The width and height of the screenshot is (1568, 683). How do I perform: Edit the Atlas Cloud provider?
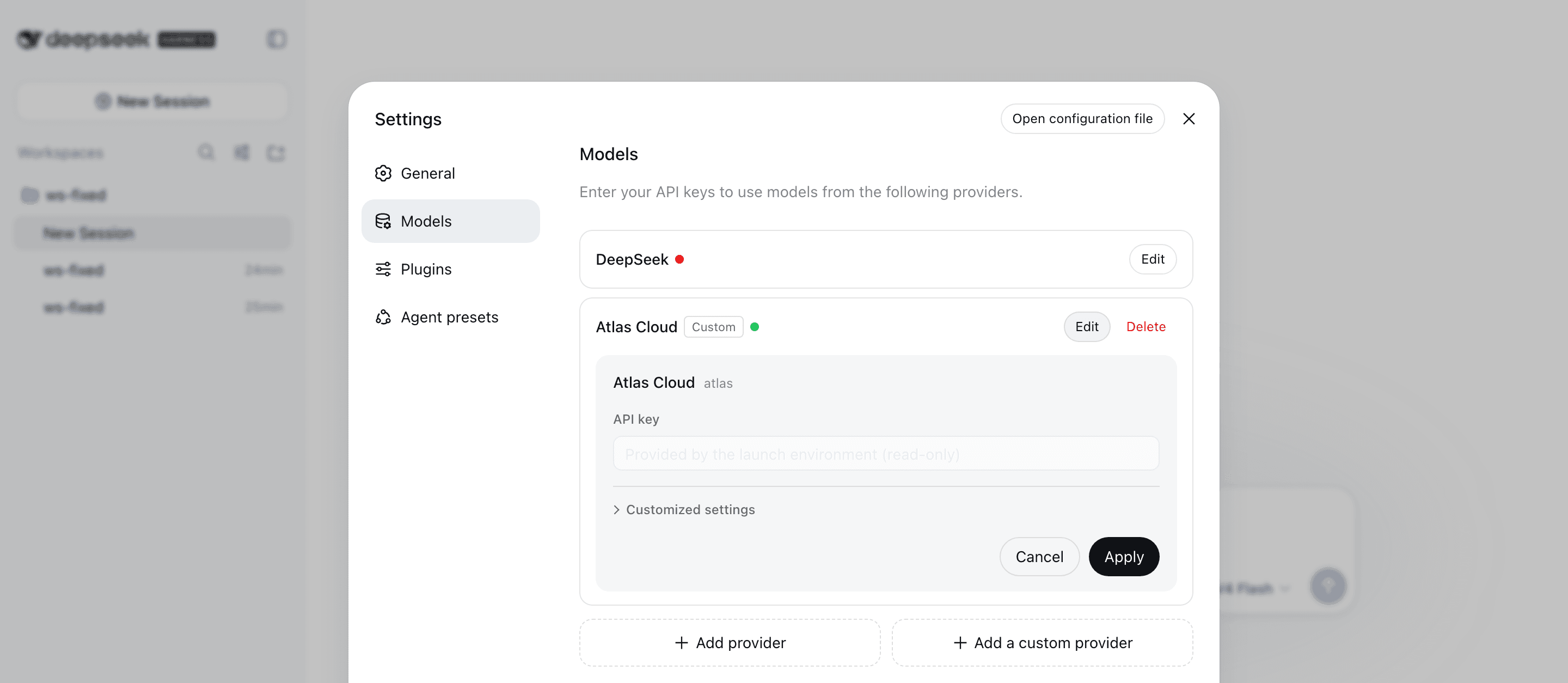coord(1087,327)
